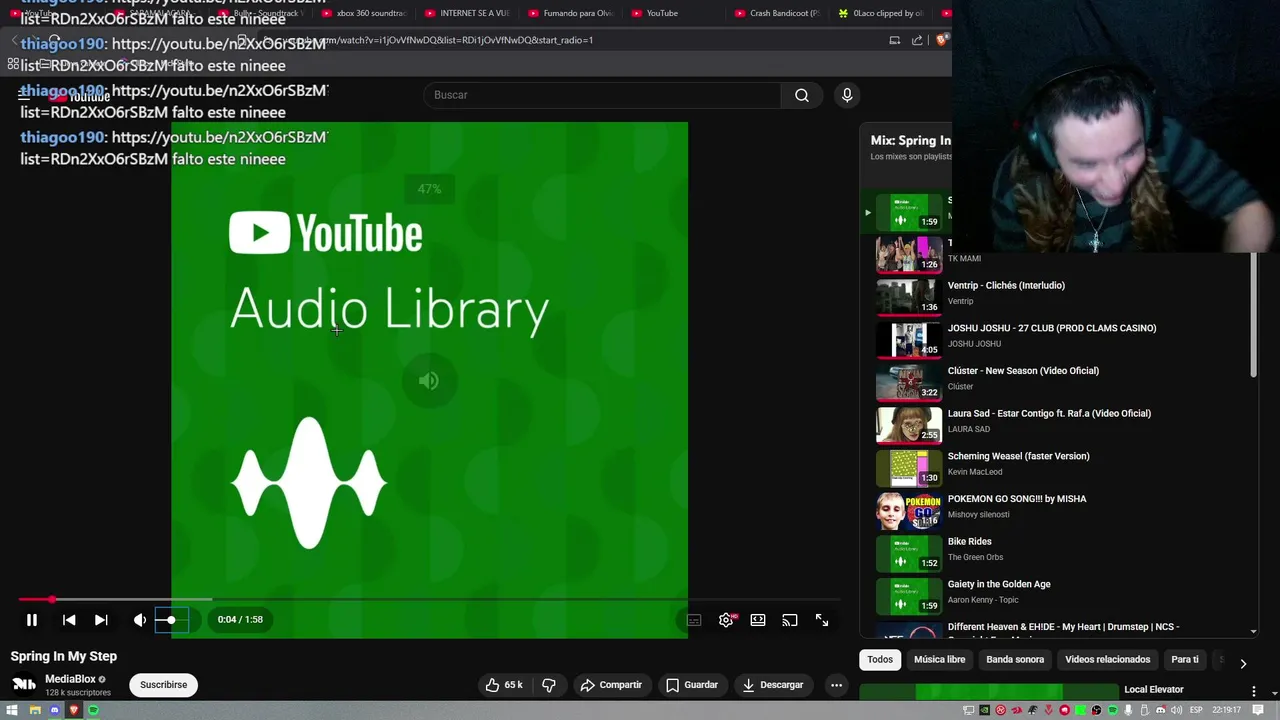The width and height of the screenshot is (1280, 720).
Task: Switch to Crash Bandicoot browser tab
Action: click(778, 13)
